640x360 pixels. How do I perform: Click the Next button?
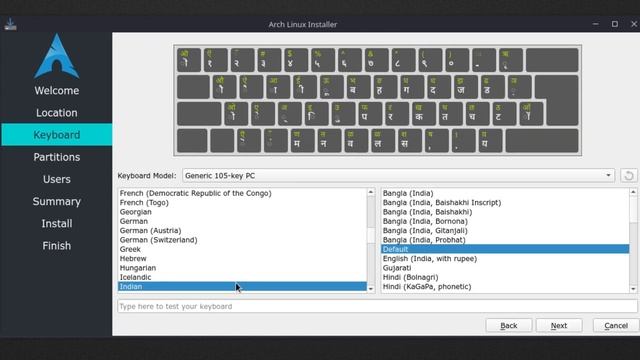pyautogui.click(x=559, y=326)
